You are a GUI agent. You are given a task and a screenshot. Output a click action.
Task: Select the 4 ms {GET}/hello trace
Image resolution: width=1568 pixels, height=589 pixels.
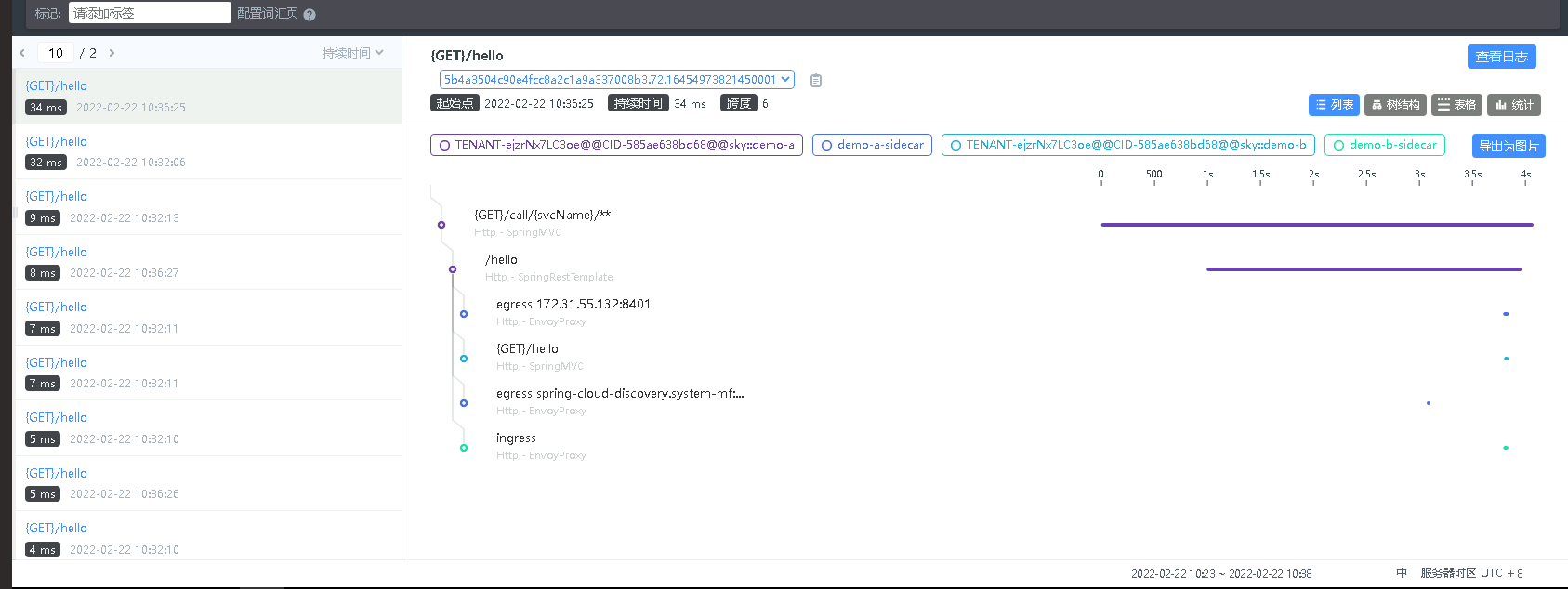pos(207,537)
